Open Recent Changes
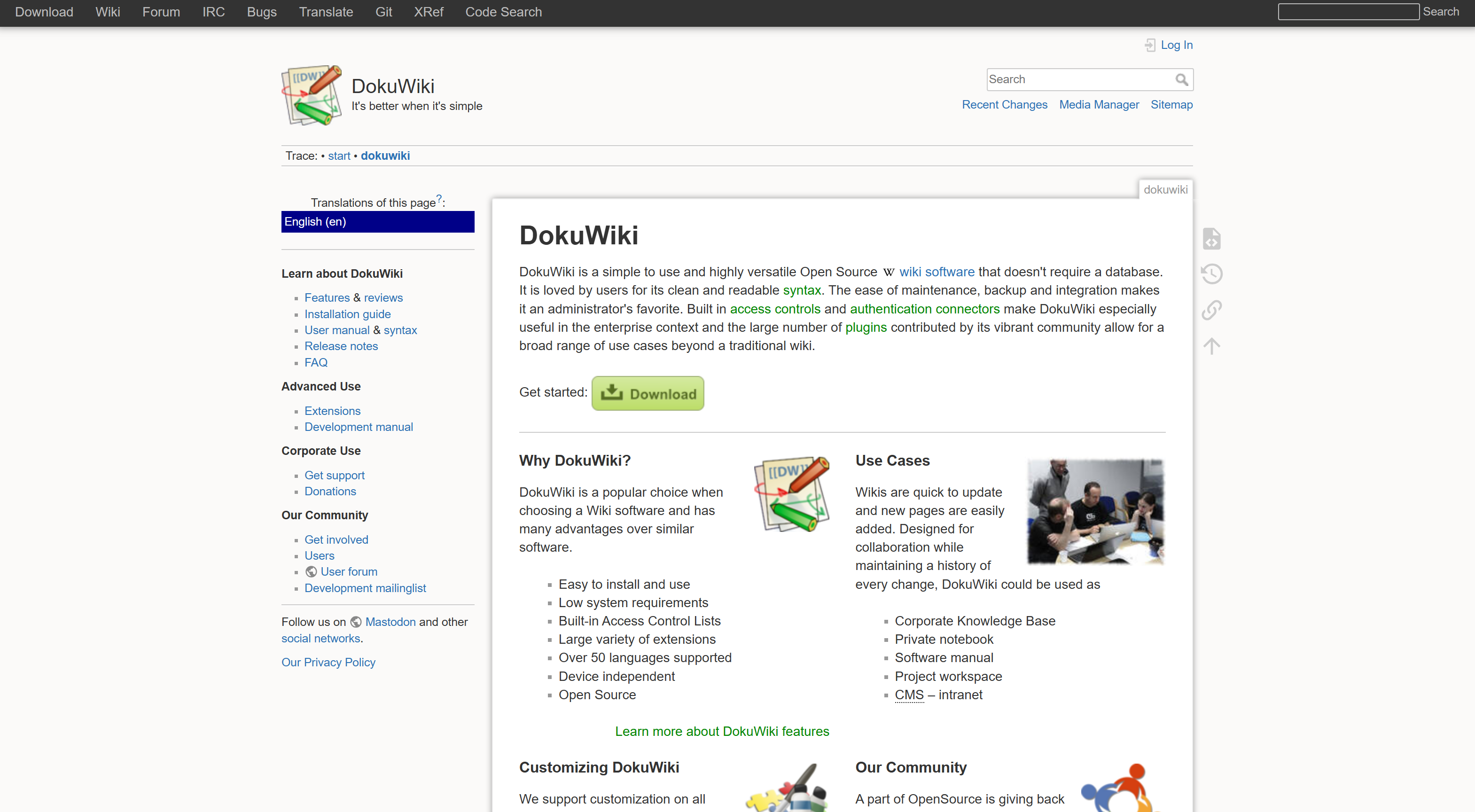The image size is (1475, 812). [1004, 105]
